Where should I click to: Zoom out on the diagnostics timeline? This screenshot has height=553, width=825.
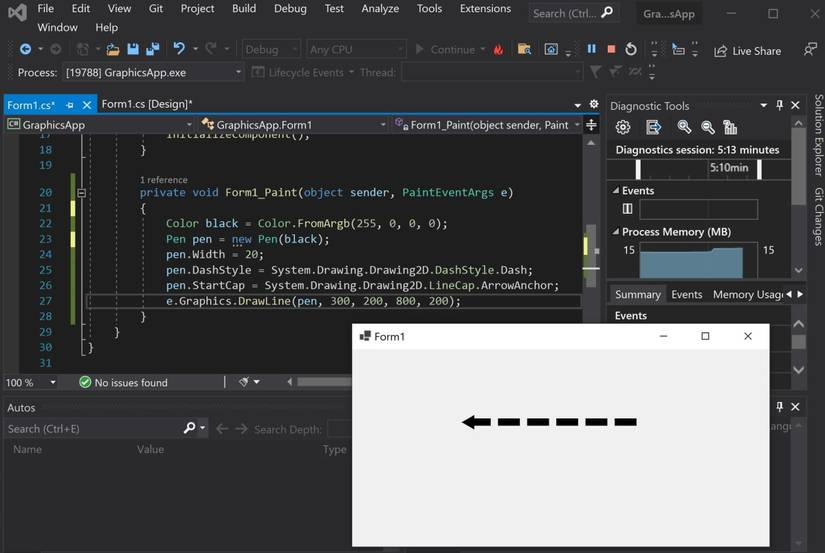[x=708, y=127]
